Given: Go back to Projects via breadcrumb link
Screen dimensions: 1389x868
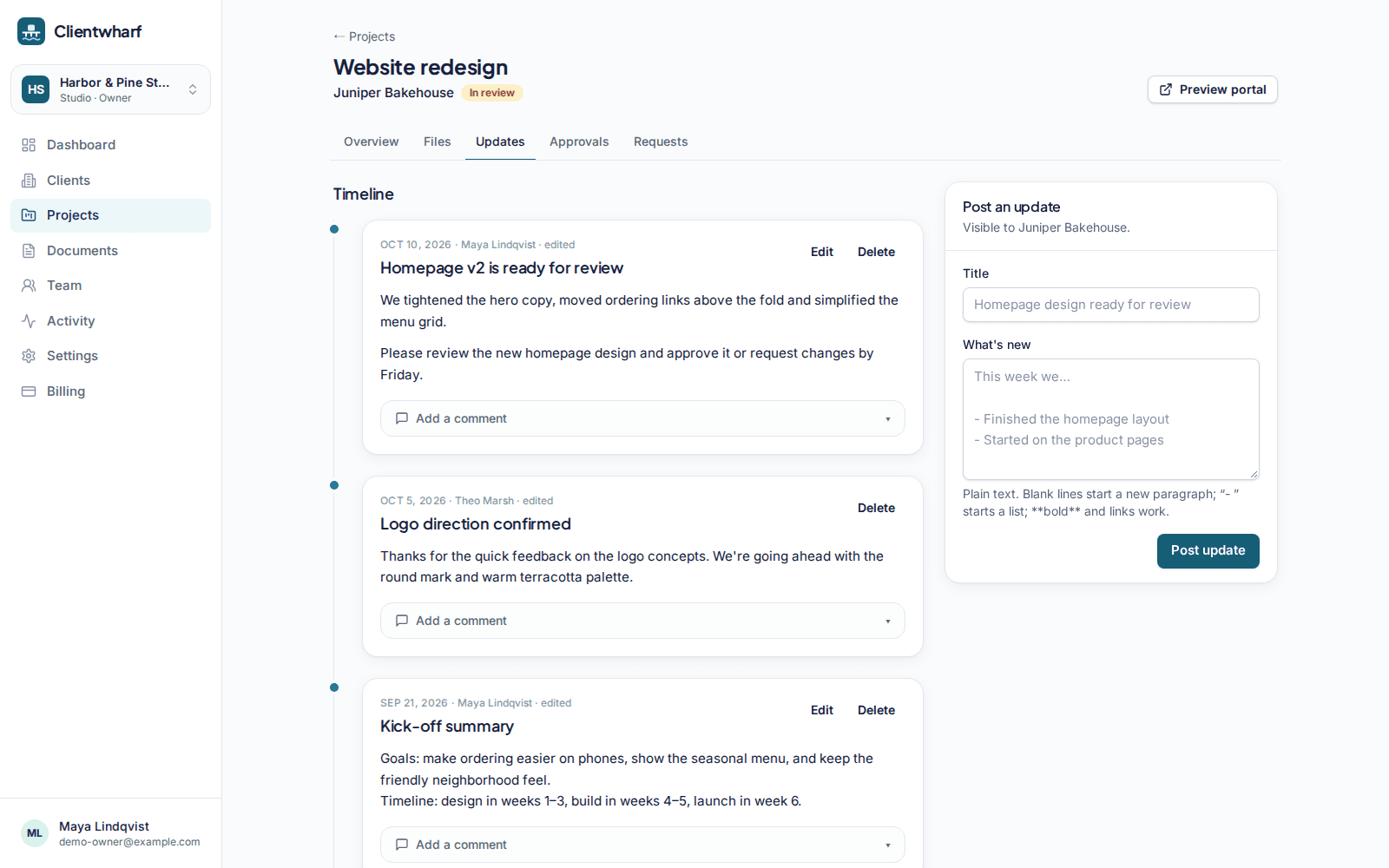Looking at the screenshot, I should click(365, 36).
